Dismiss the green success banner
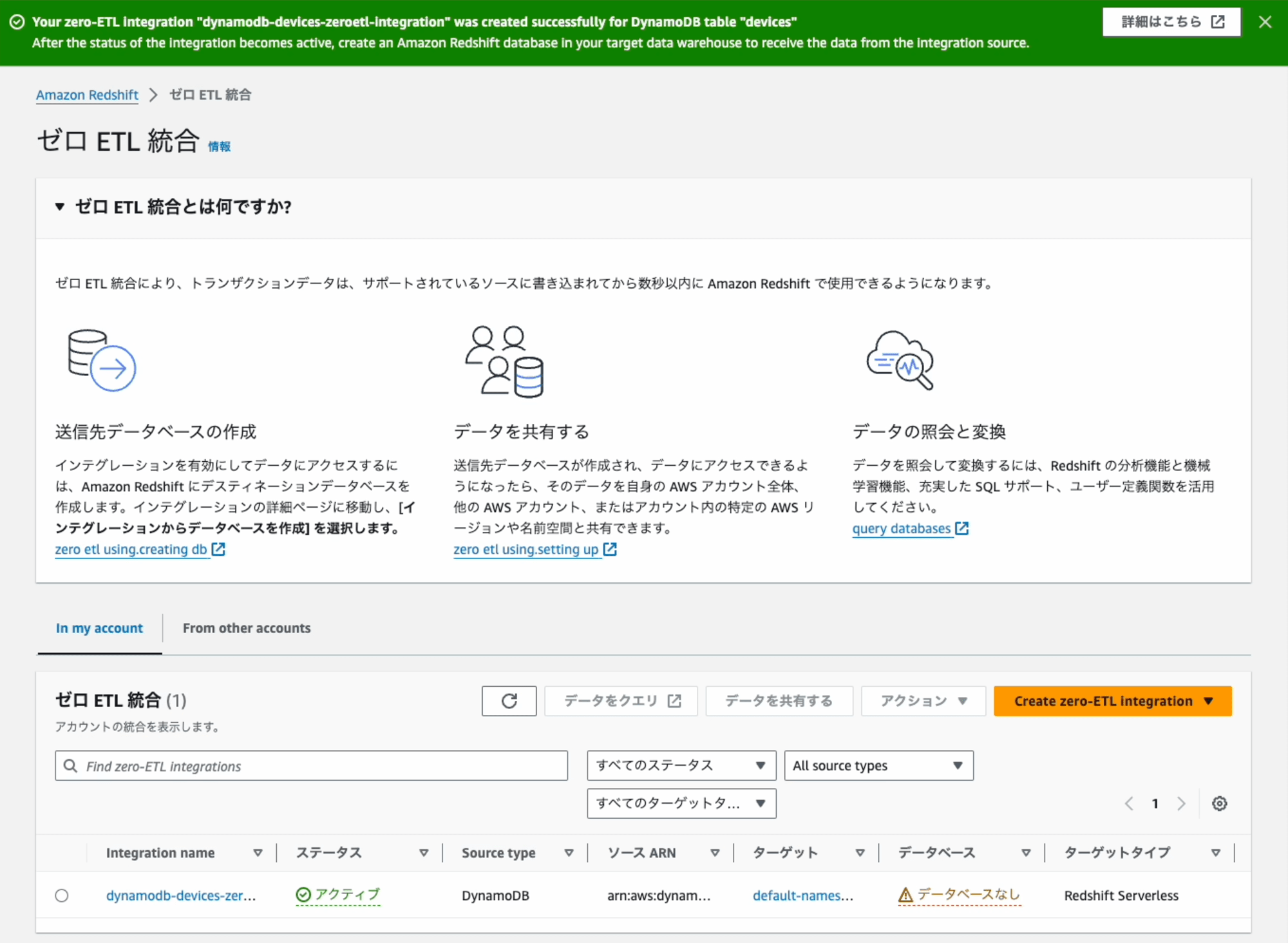1288x943 pixels. pyautogui.click(x=1265, y=22)
